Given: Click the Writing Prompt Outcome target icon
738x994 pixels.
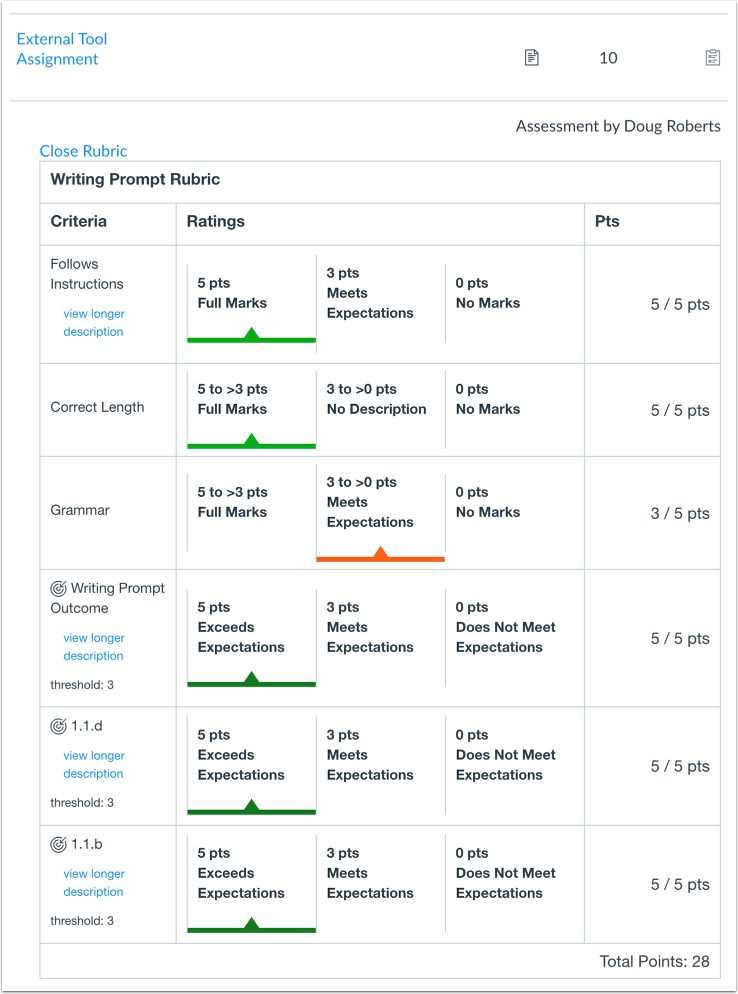Looking at the screenshot, I should point(59,589).
